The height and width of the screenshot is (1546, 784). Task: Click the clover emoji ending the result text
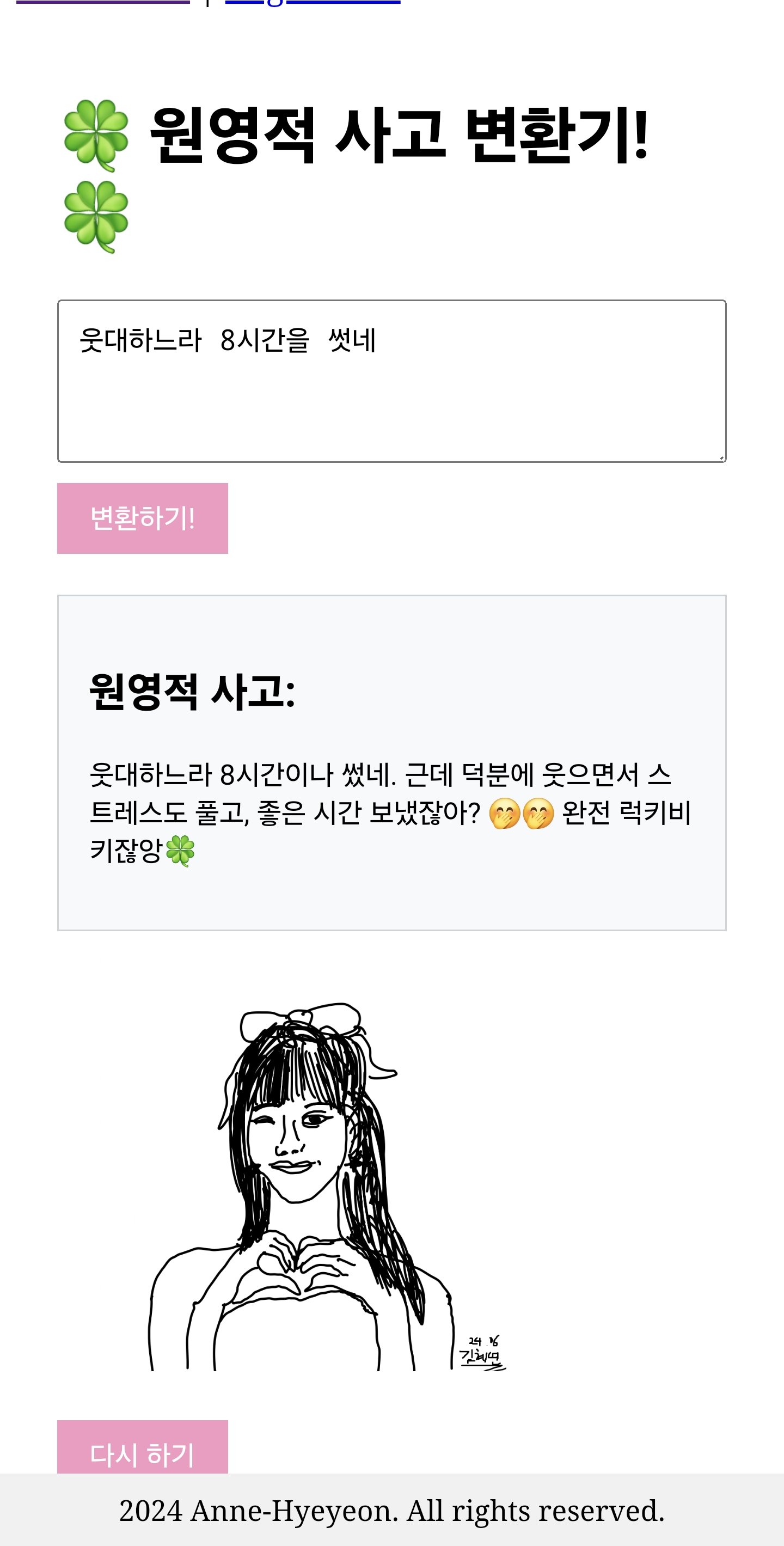180,851
